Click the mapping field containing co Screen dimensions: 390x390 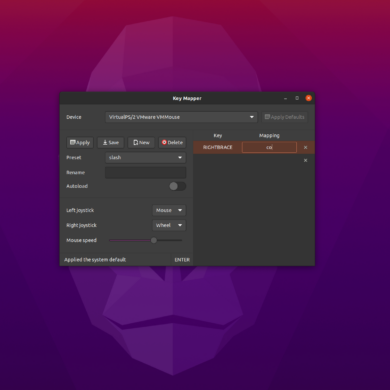269,147
